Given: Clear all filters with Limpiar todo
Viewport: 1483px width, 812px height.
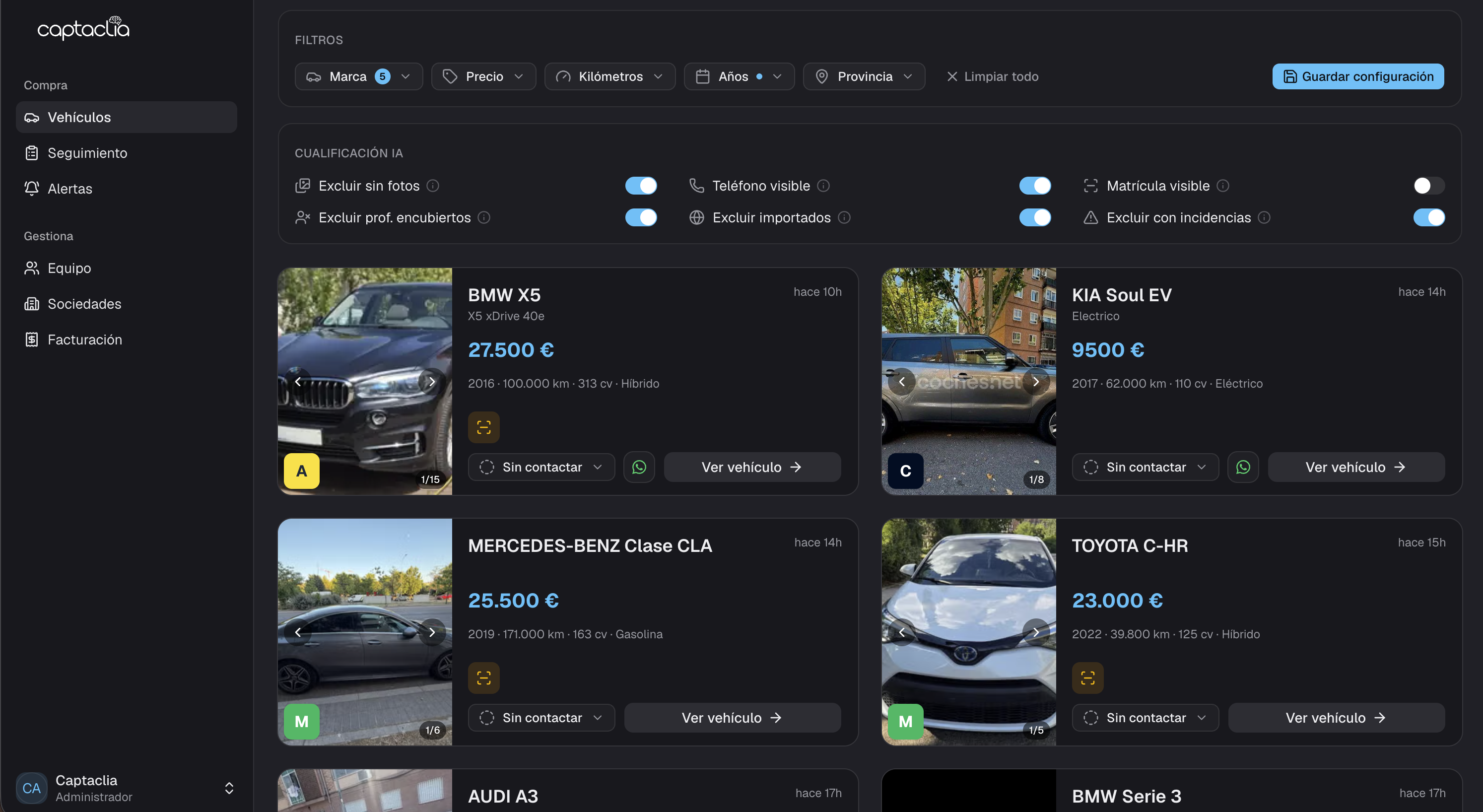Looking at the screenshot, I should click(x=993, y=76).
